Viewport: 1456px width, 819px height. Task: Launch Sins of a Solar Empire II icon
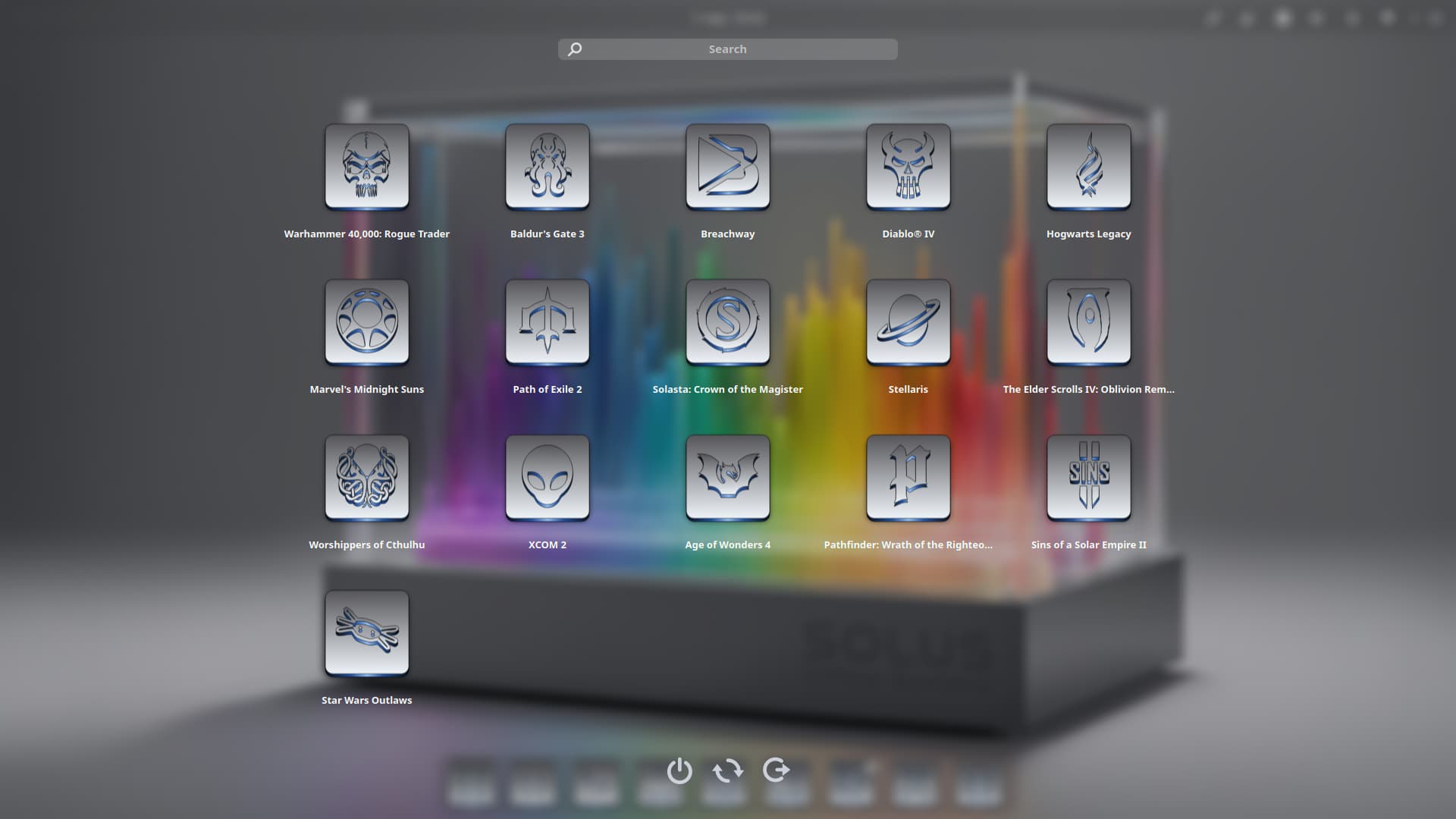coord(1089,478)
